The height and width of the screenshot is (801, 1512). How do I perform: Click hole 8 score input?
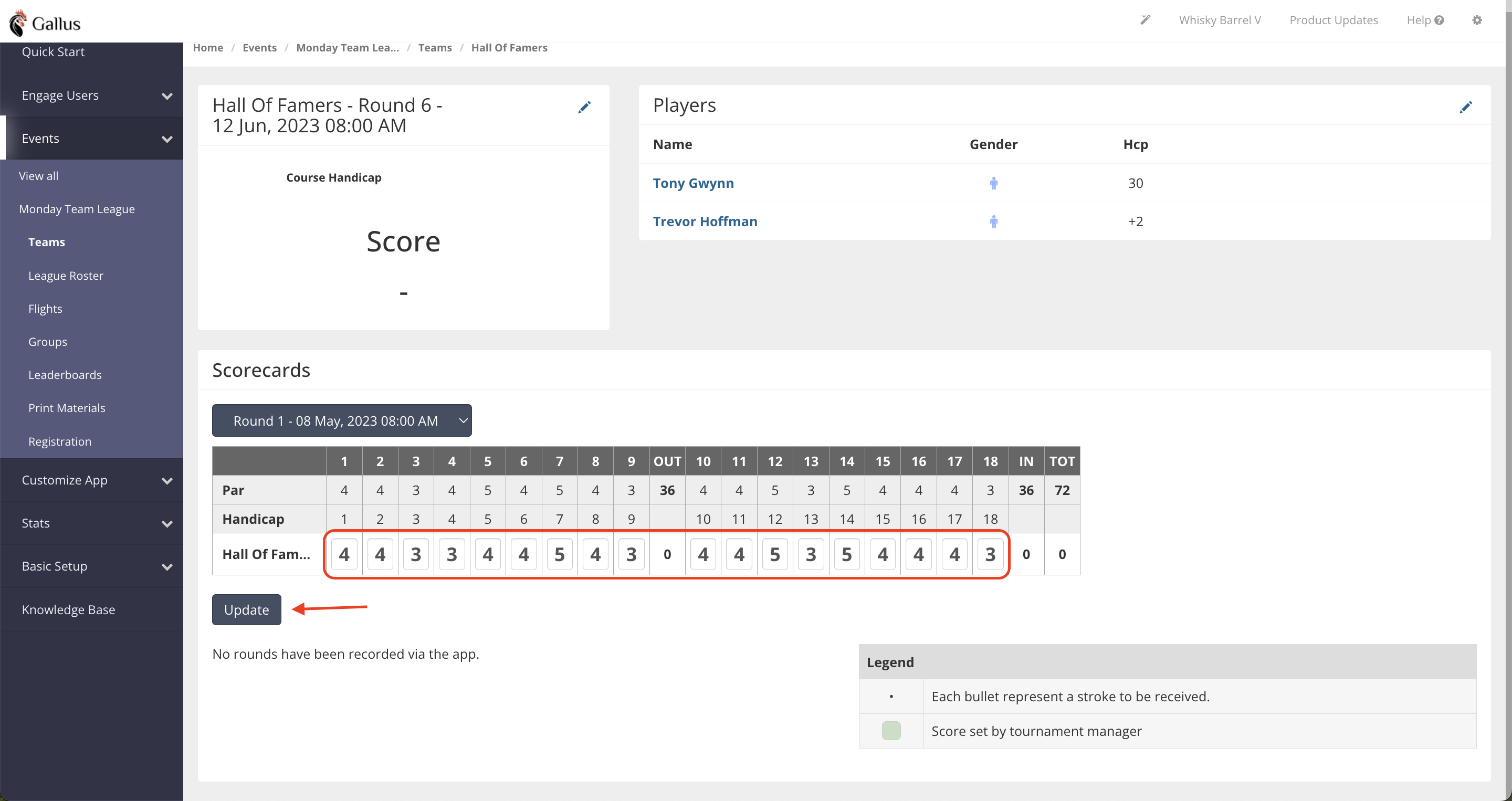coord(596,554)
